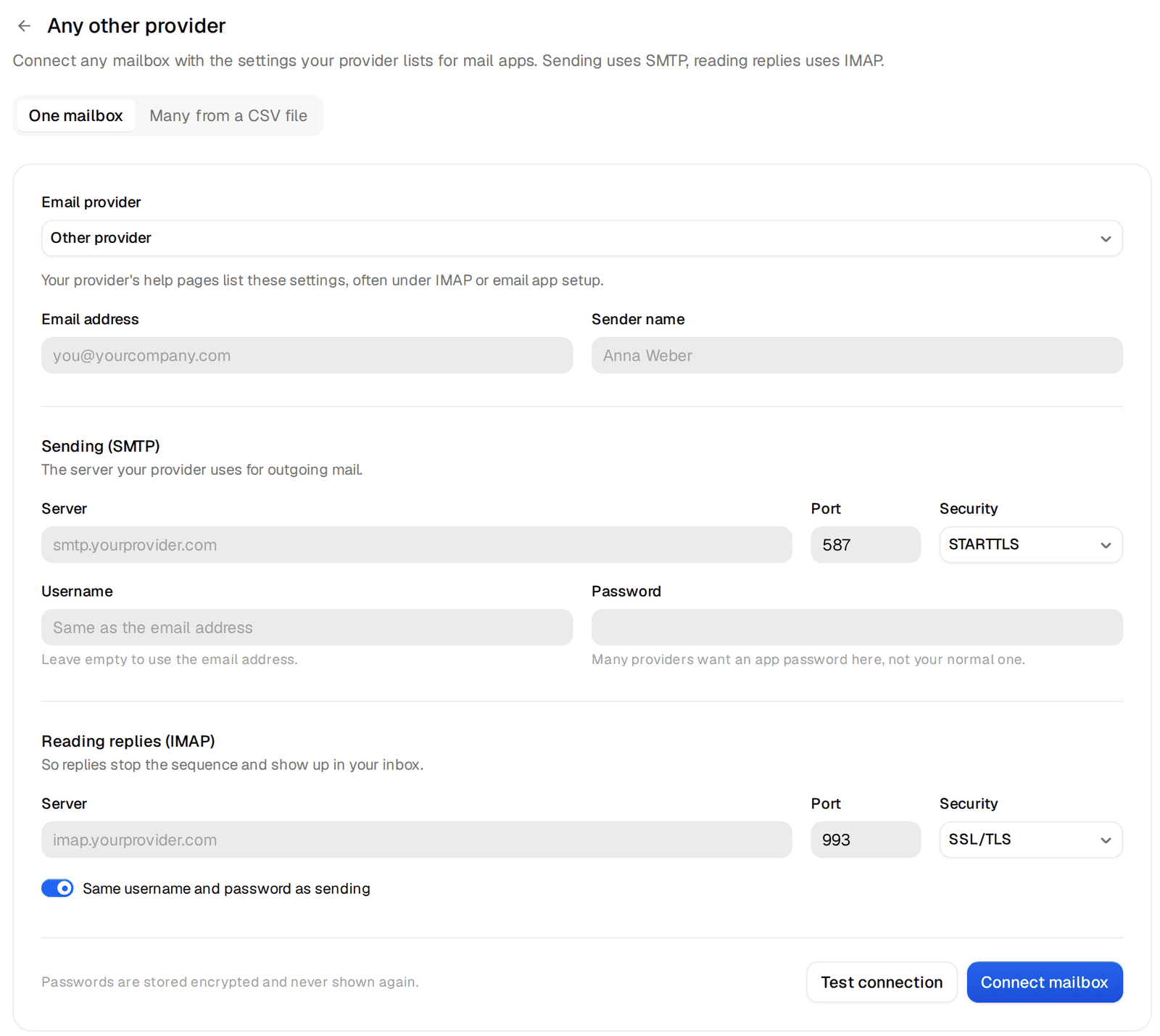
Task: Click the Connect mailbox button
Action: [x=1044, y=982]
